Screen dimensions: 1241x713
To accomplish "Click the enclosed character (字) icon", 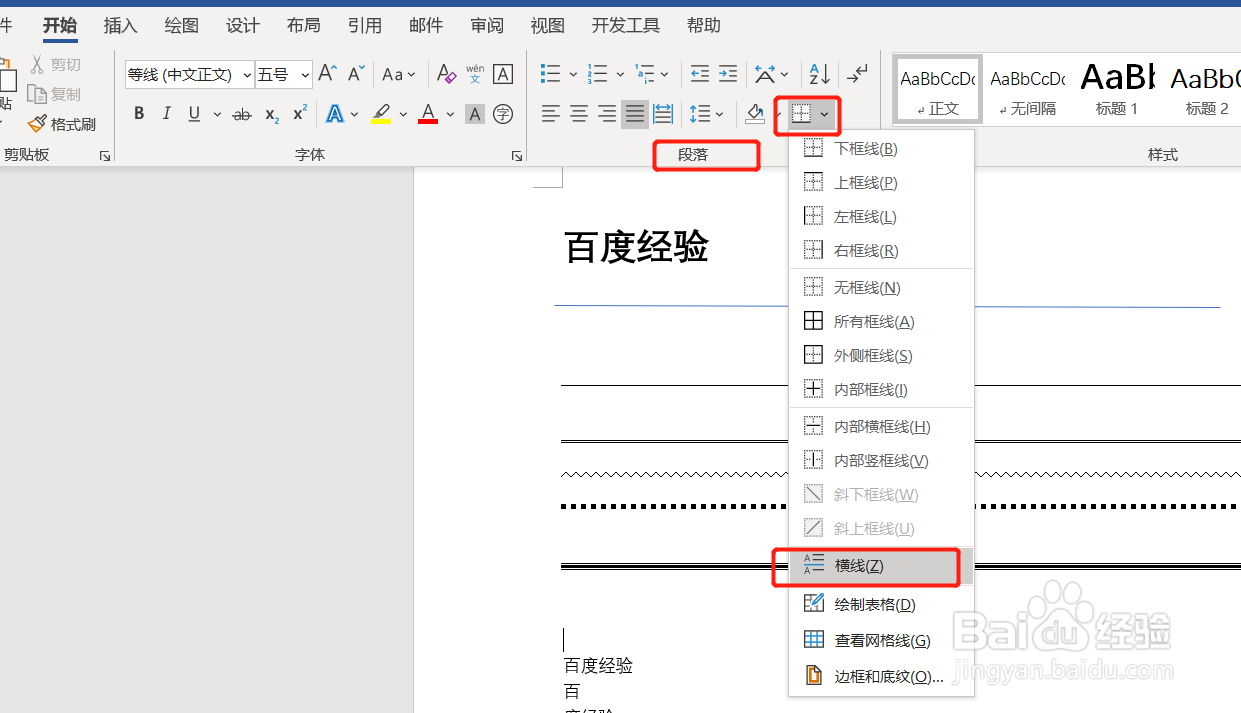I will point(503,114).
